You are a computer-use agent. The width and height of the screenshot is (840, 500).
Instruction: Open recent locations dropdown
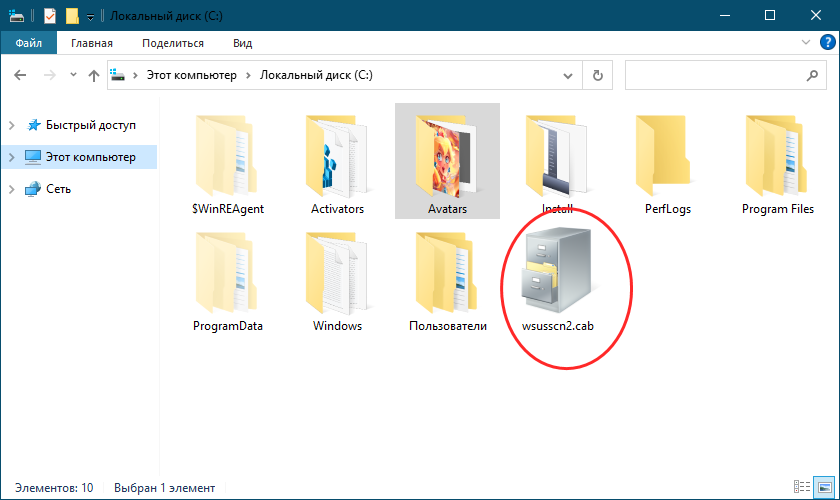73,75
